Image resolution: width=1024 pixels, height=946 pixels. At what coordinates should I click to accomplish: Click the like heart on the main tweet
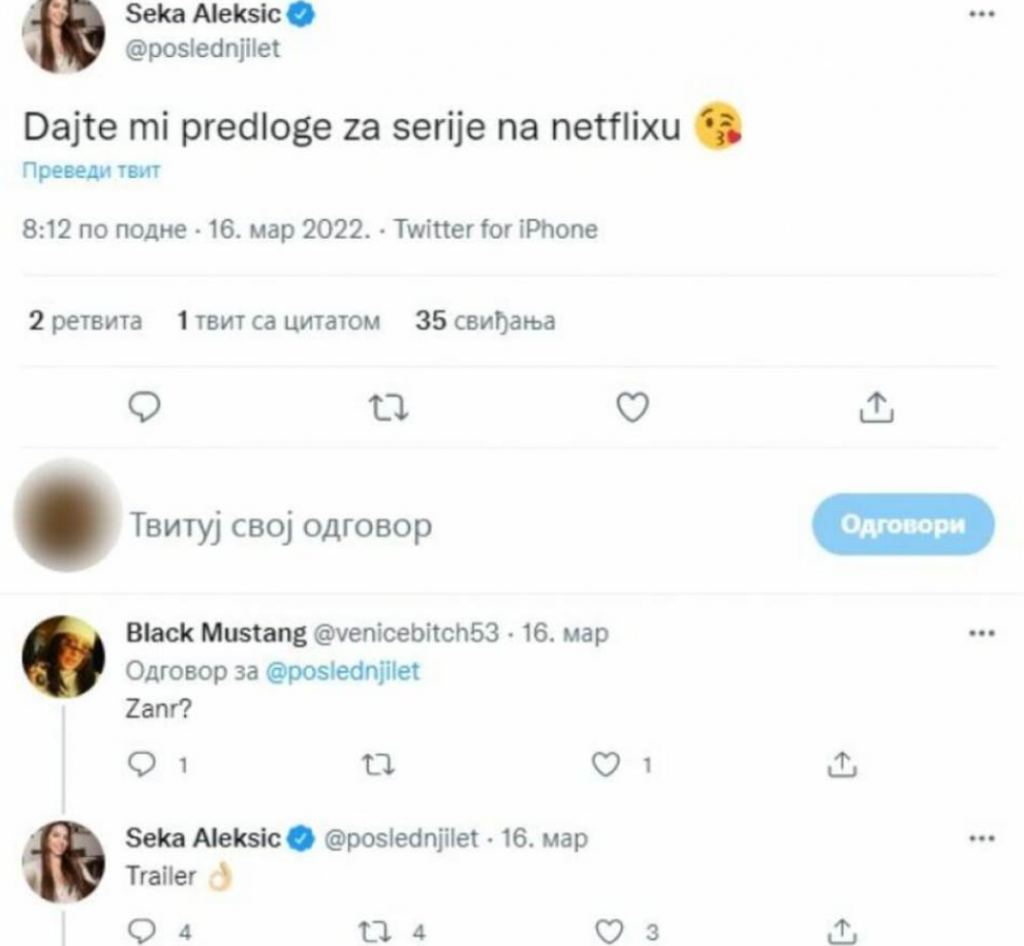point(632,406)
